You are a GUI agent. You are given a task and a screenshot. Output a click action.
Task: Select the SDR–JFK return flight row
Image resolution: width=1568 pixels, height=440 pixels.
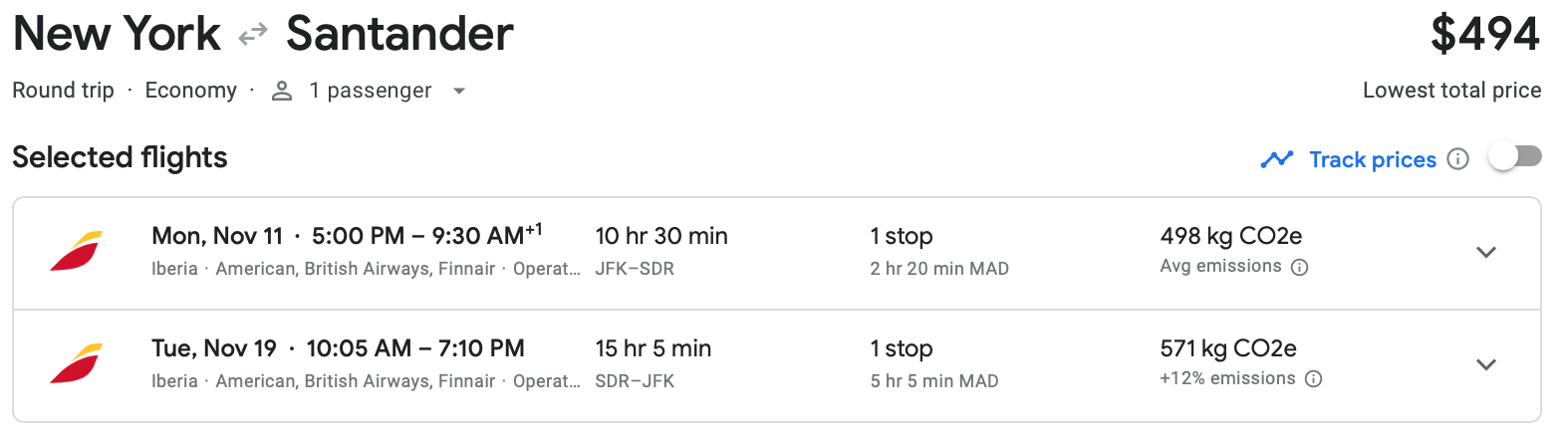click(635, 381)
